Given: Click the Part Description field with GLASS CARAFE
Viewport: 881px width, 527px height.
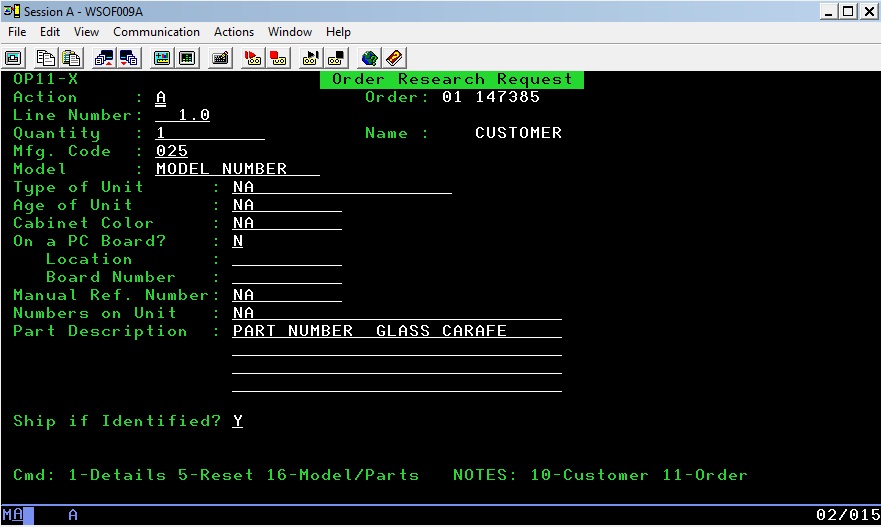Looking at the screenshot, I should [396, 331].
